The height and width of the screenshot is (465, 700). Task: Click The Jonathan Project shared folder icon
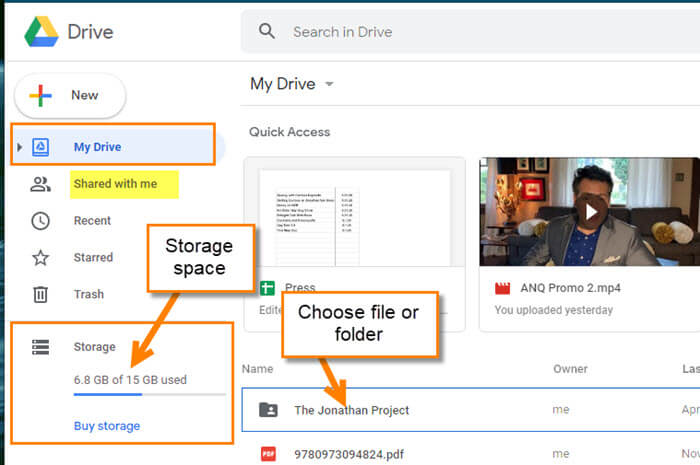(x=268, y=410)
